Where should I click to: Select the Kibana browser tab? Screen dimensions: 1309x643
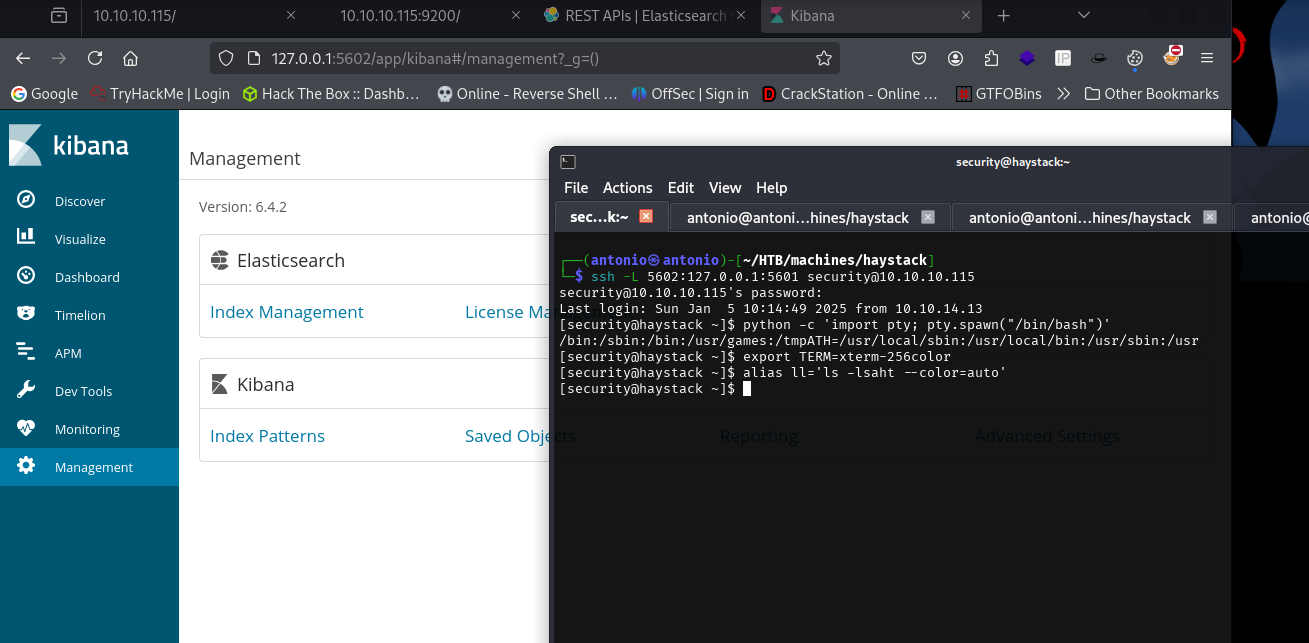point(872,16)
